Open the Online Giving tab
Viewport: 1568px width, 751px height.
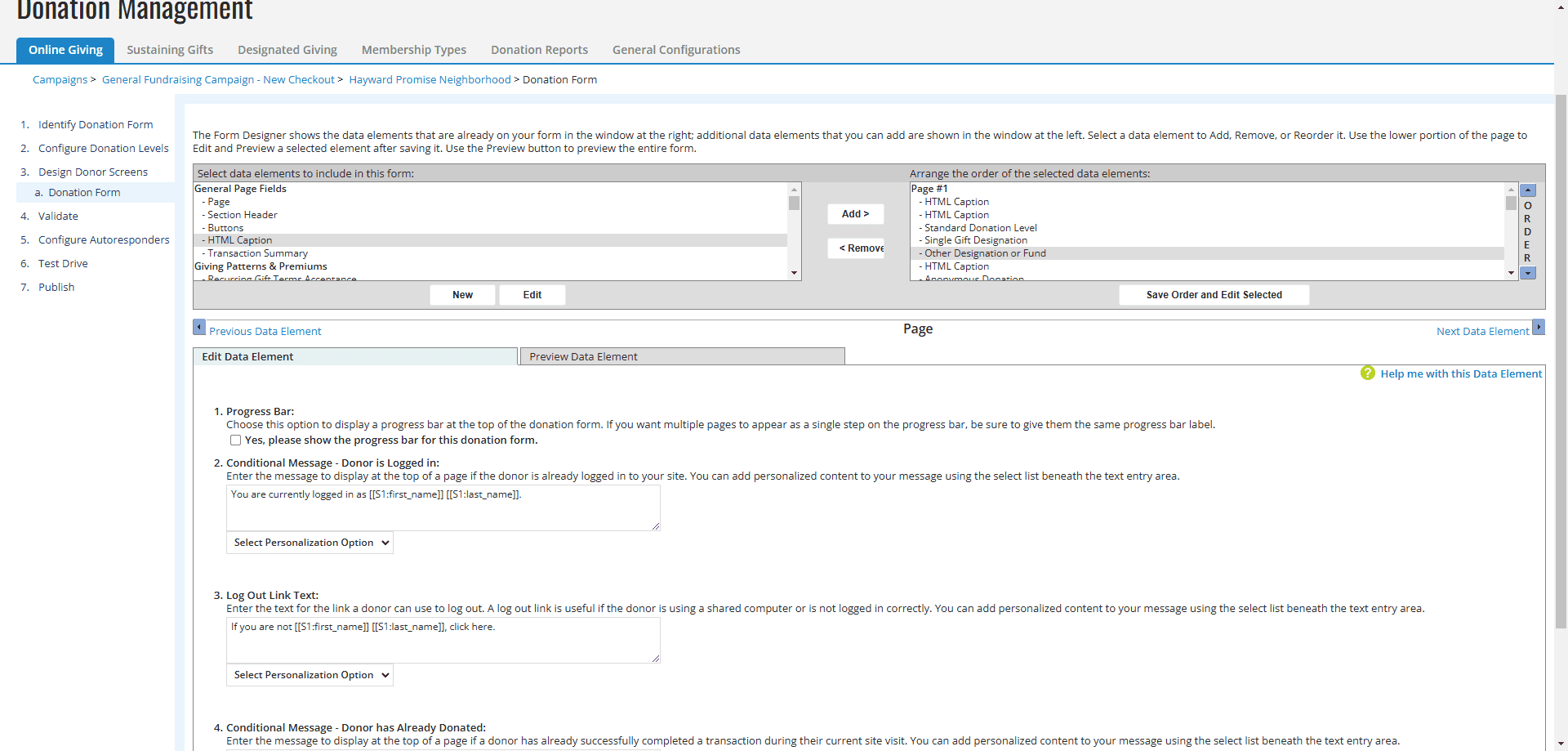(x=65, y=50)
